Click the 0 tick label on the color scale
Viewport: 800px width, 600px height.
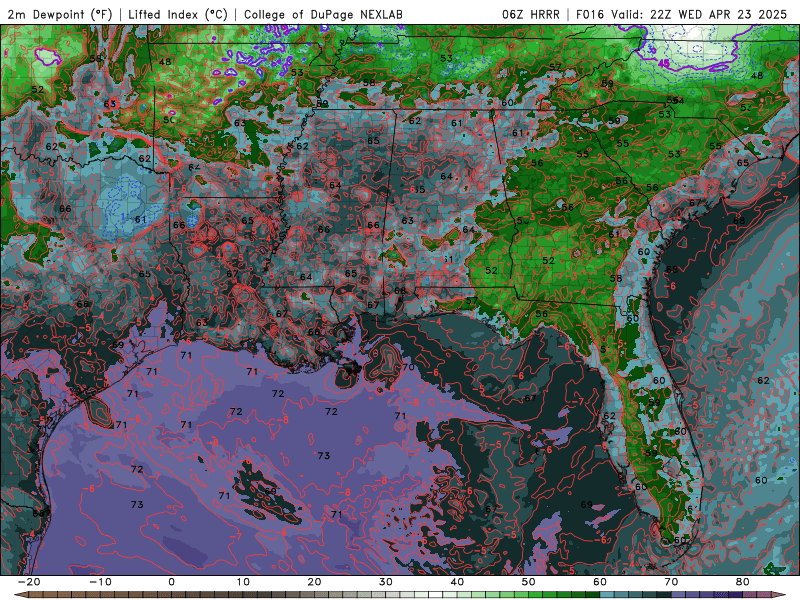(171, 582)
